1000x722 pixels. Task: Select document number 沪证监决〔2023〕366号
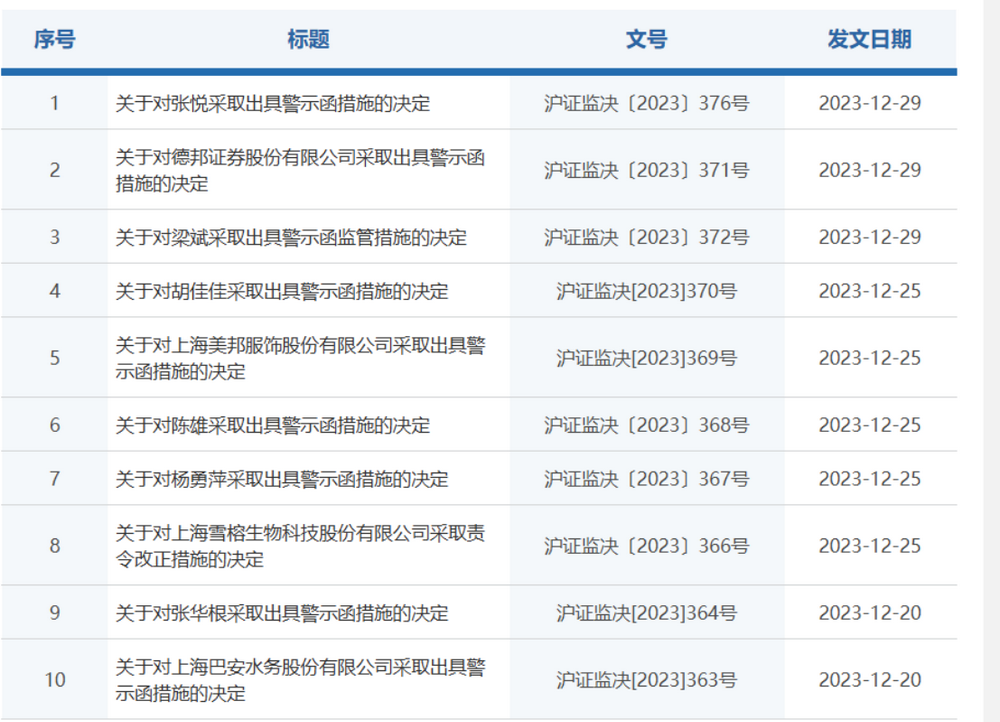coord(646,546)
